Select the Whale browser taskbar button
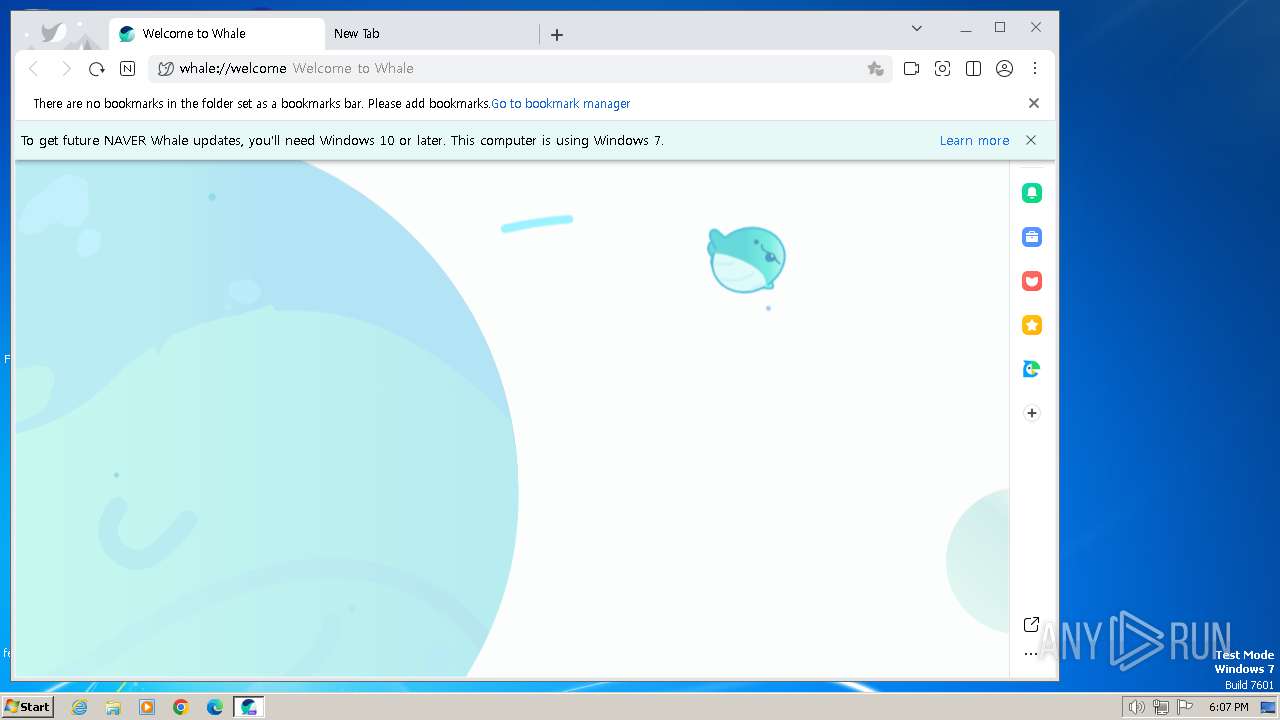Screen dimensions: 1280x720 [x=249, y=707]
